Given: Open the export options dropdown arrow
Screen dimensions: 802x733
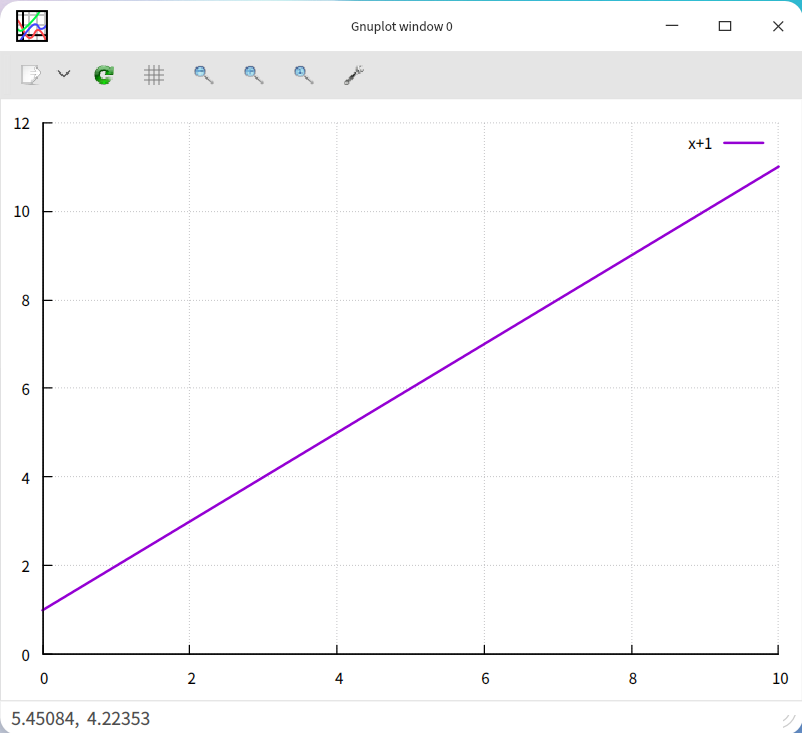Looking at the screenshot, I should click(x=64, y=74).
